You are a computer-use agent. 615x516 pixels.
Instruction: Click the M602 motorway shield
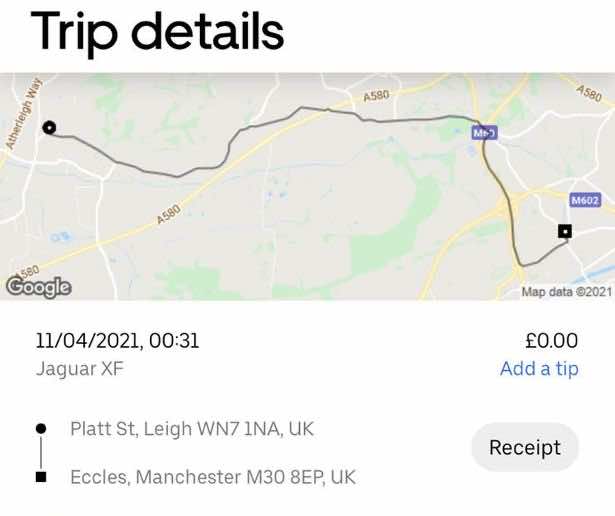[x=585, y=200]
